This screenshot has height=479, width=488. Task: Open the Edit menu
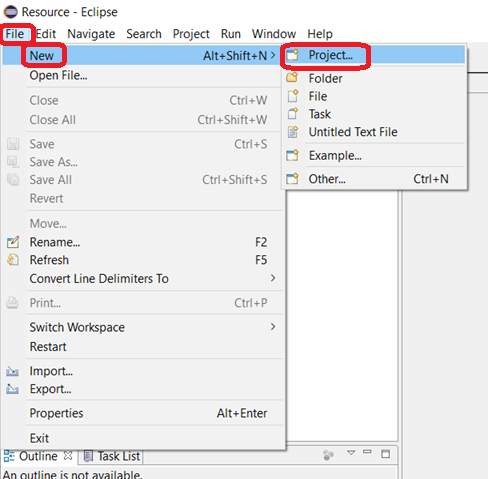click(46, 34)
